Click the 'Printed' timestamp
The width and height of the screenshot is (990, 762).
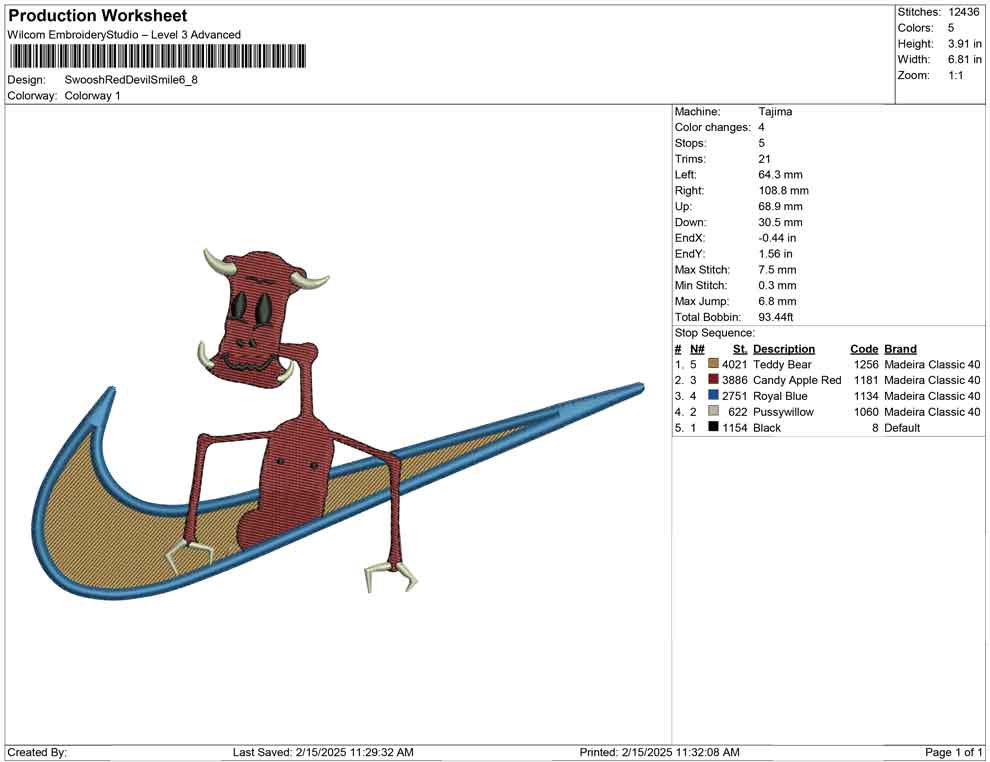(659, 752)
